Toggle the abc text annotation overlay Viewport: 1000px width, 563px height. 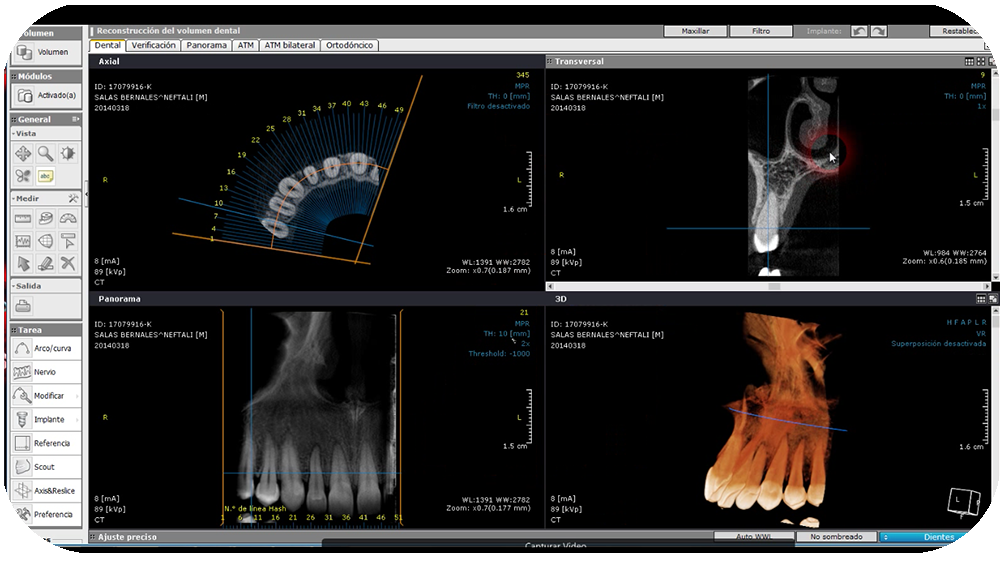pyautogui.click(x=46, y=176)
